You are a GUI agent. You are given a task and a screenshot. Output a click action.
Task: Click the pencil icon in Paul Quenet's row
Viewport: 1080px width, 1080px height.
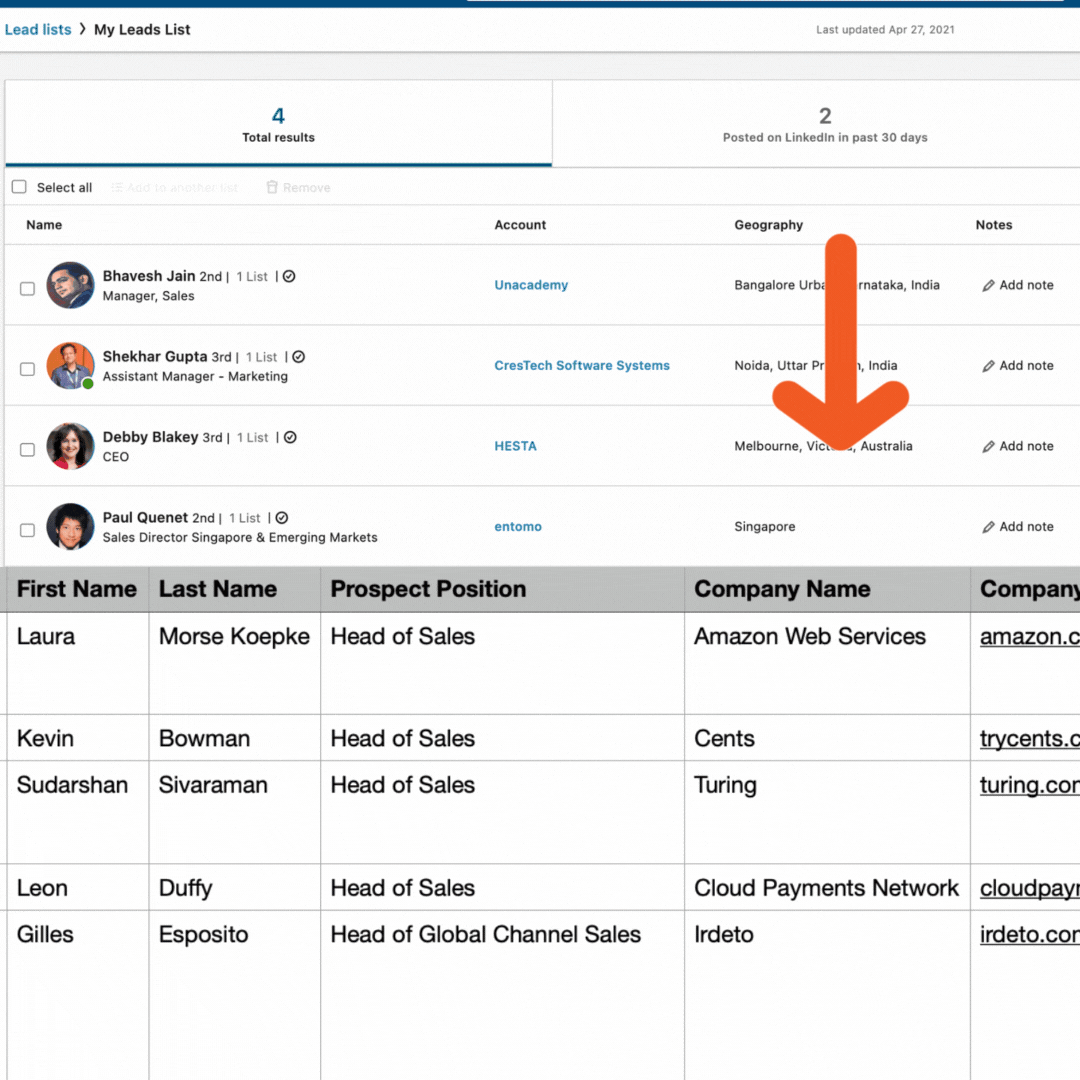(x=988, y=528)
